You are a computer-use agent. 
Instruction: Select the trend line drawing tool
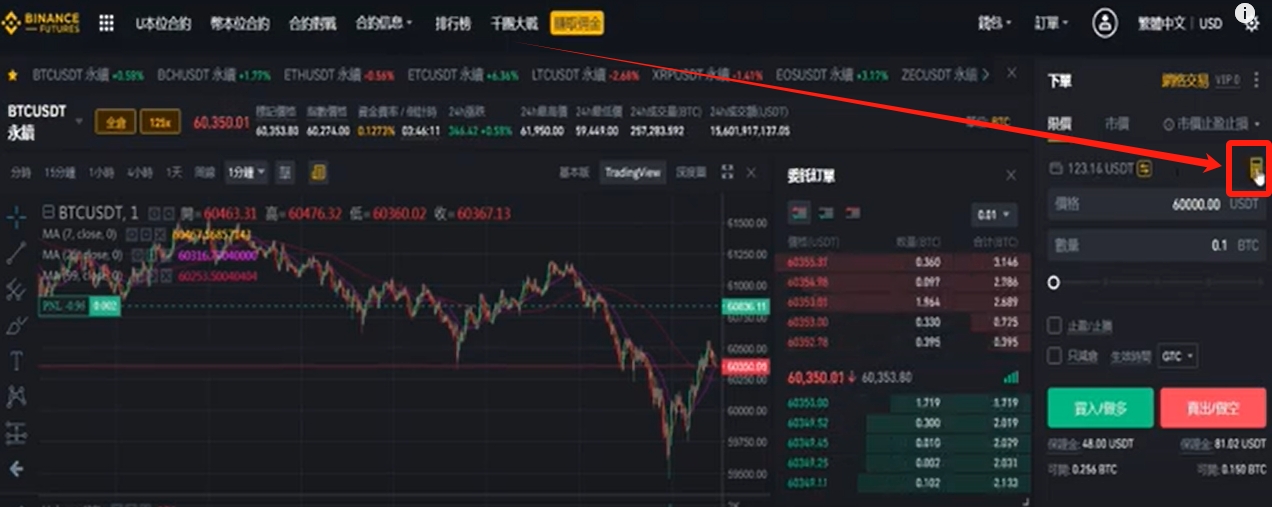coord(16,253)
